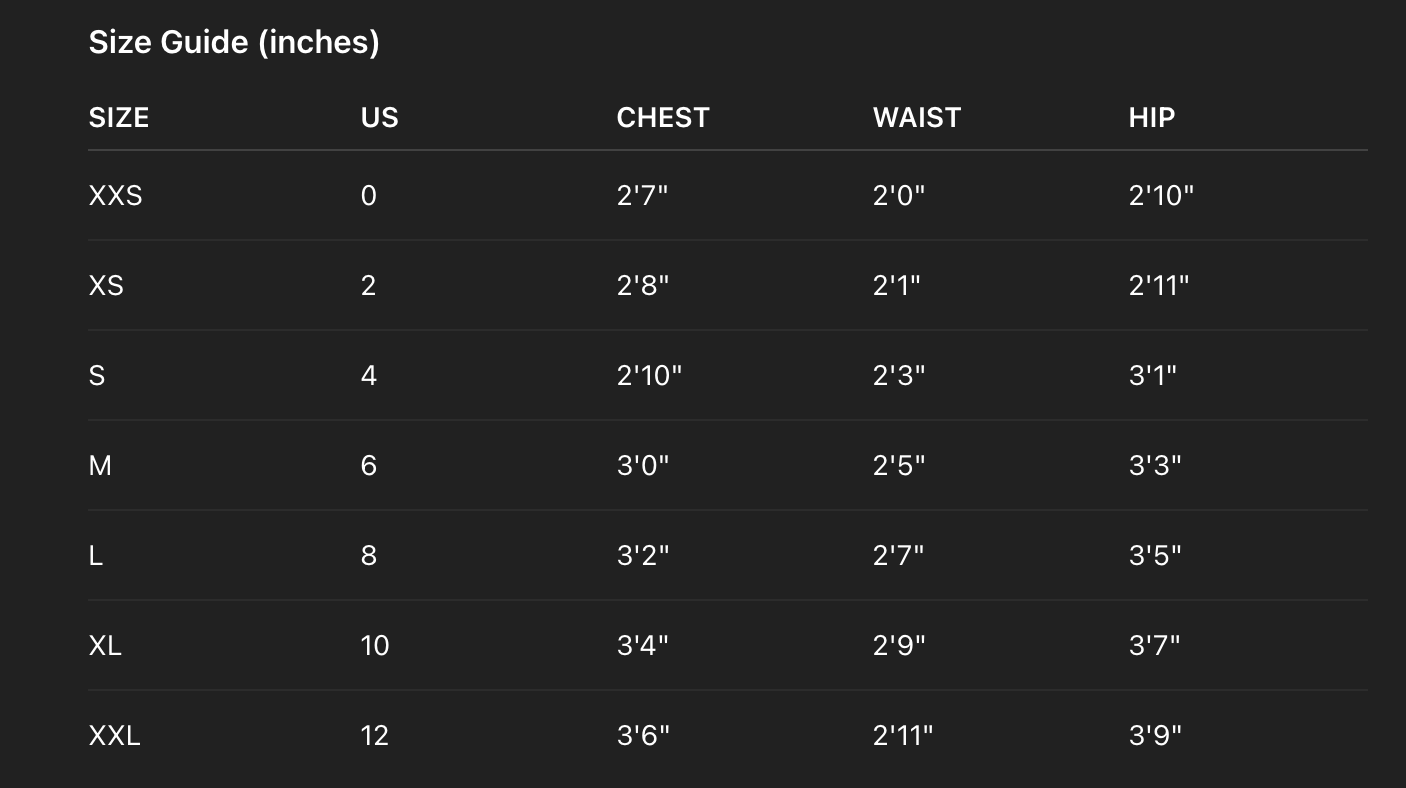This screenshot has height=788, width=1406.
Task: Click hip value 3'9" cell
Action: coord(1155,735)
